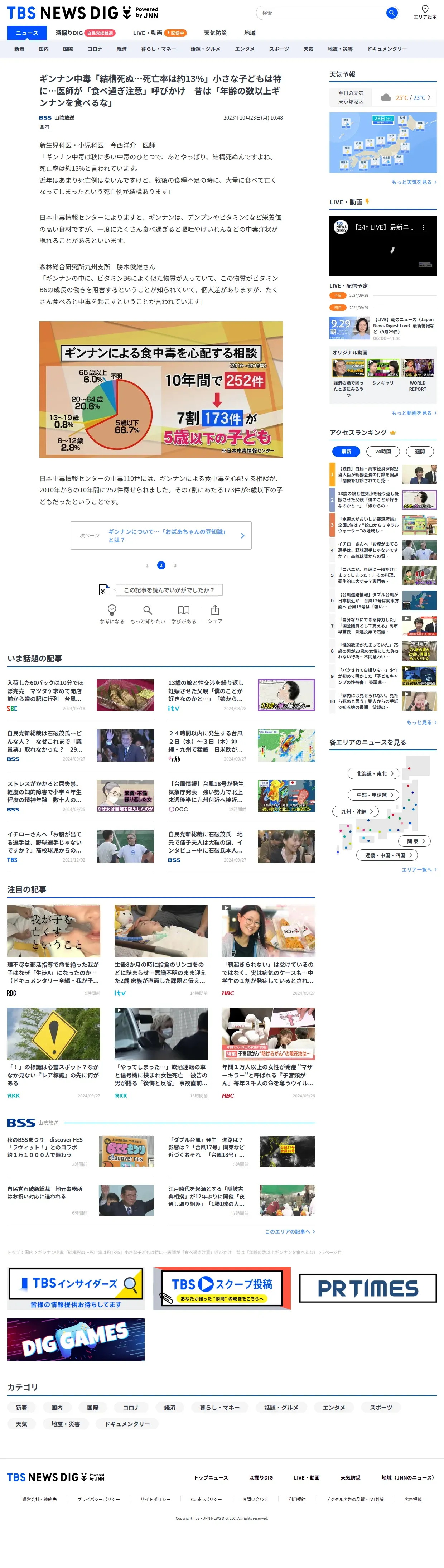This screenshot has height=1568, width=444.
Task: Open ginkgo poisoning pie chart image
Action: [161, 390]
